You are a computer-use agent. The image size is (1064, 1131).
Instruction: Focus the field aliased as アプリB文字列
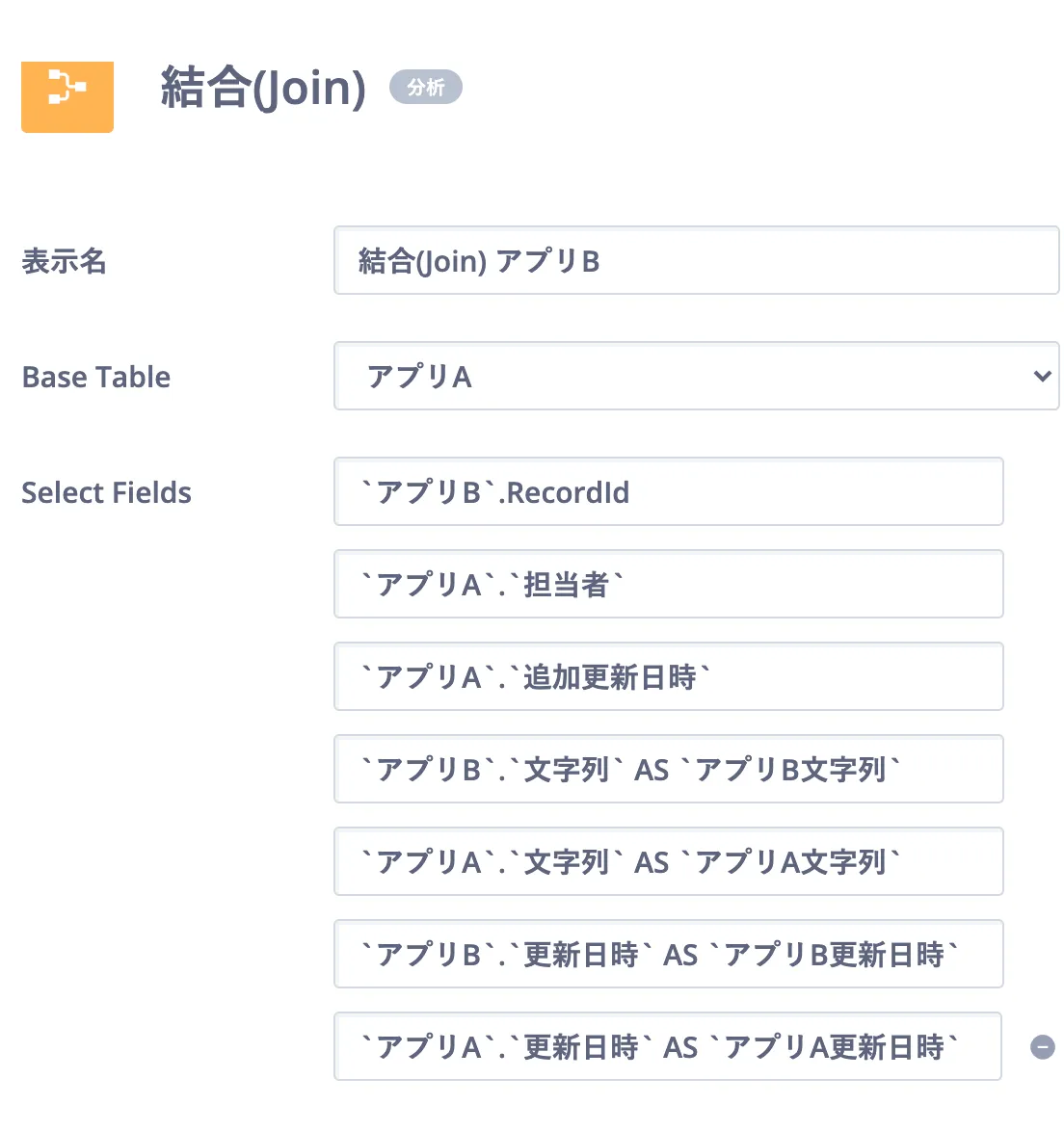[x=668, y=770]
